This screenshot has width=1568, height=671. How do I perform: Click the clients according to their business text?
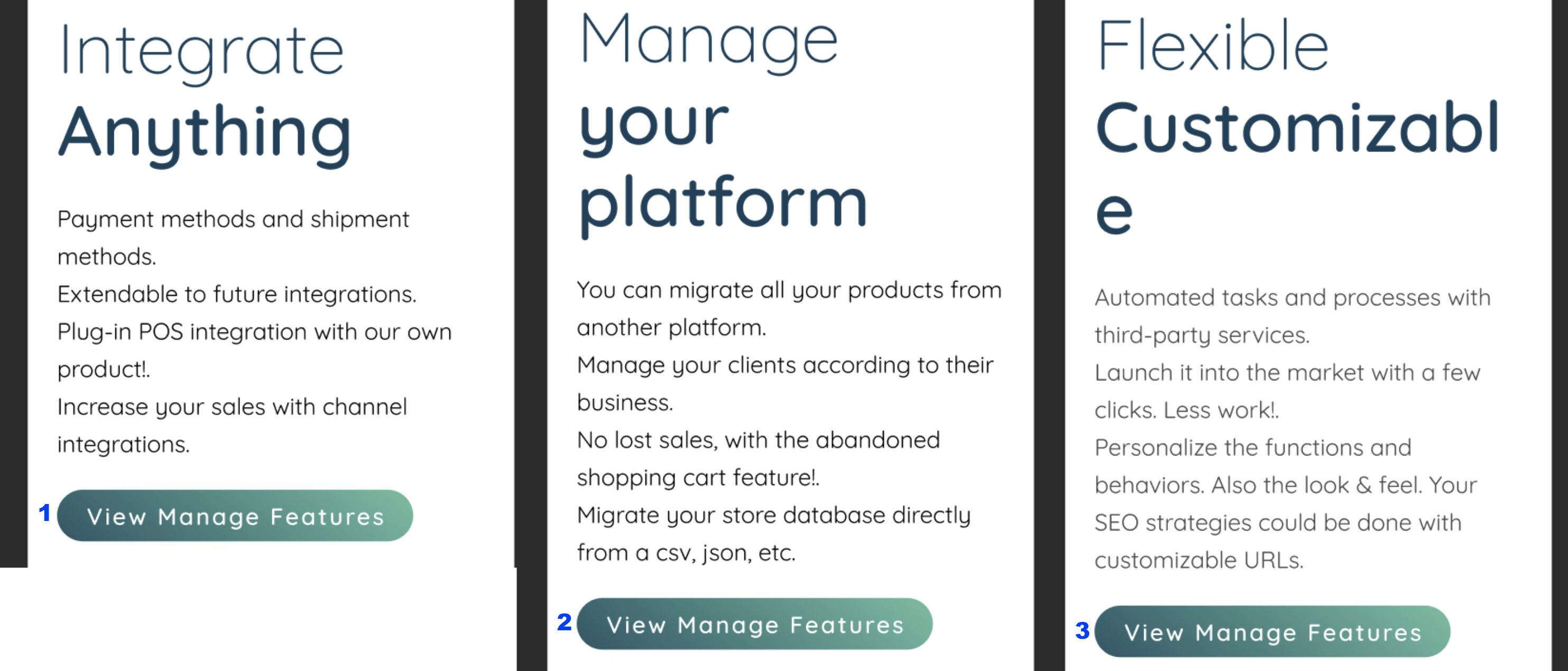784,383
